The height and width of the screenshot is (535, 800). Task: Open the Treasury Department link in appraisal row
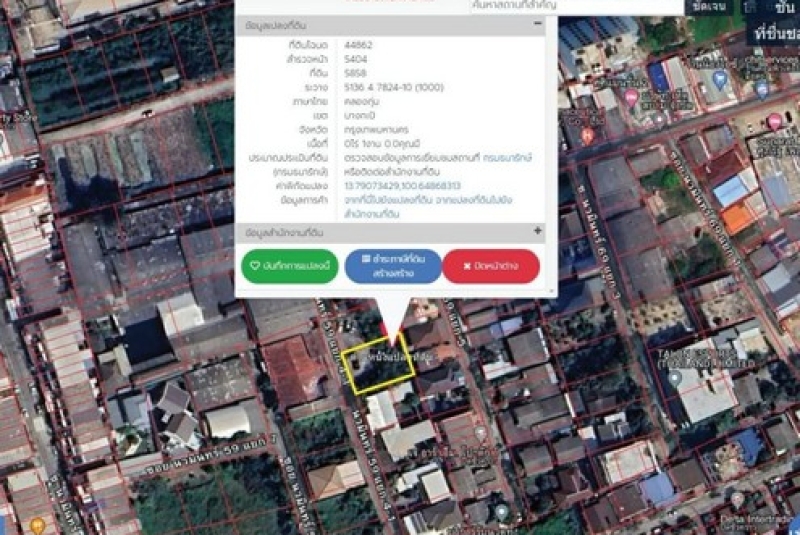[x=507, y=158]
